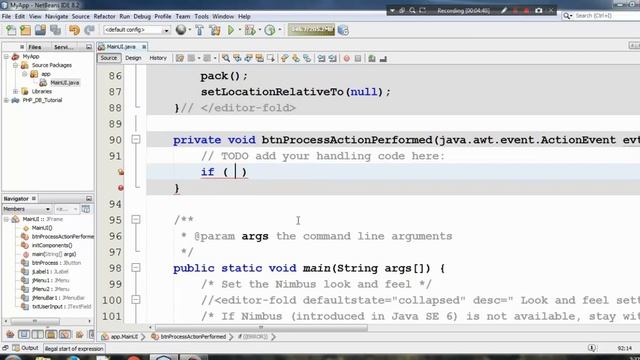
Task: Click the Undo arrow icon
Action: tap(74, 30)
